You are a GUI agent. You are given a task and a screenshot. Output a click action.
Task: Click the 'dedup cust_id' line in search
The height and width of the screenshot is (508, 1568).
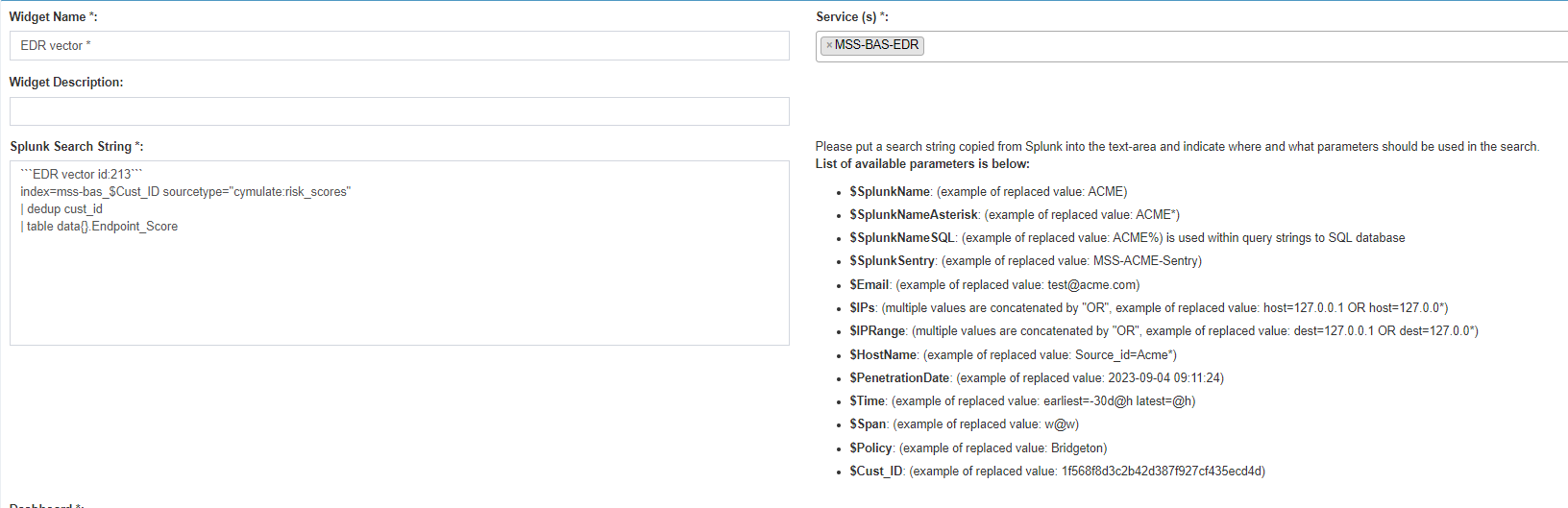point(61,208)
